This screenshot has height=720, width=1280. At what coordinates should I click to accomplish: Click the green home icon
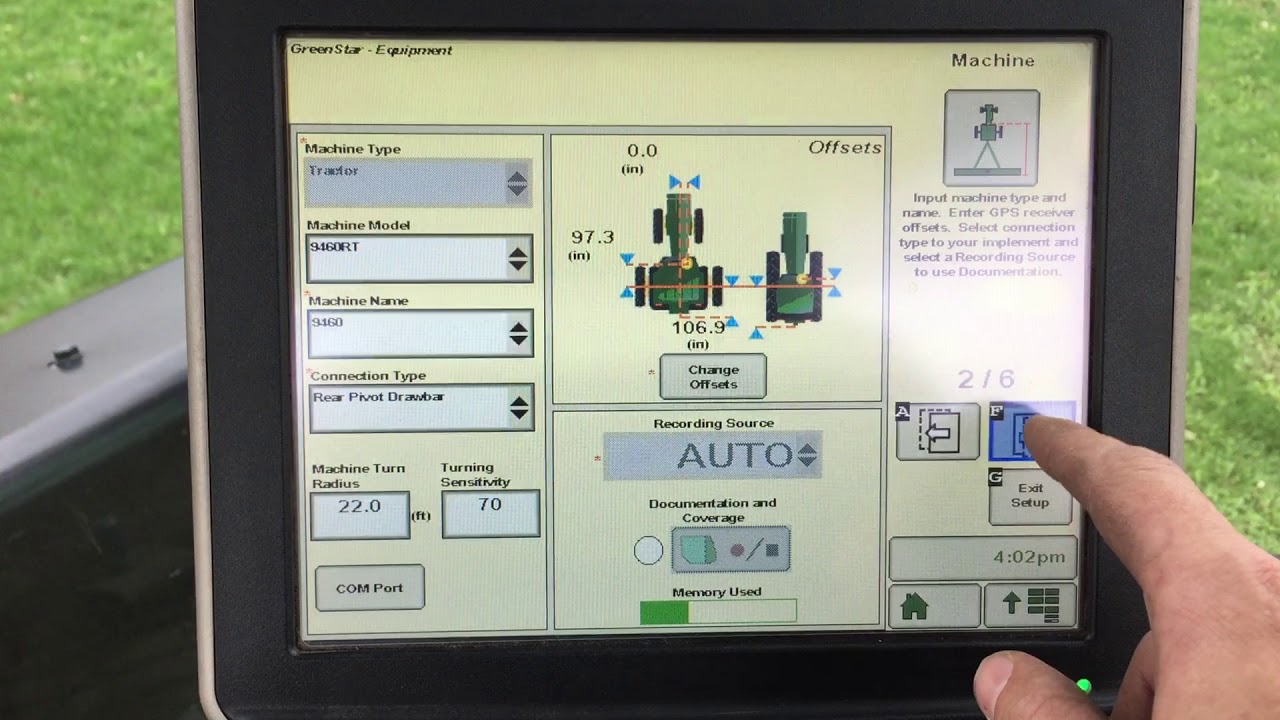click(934, 605)
